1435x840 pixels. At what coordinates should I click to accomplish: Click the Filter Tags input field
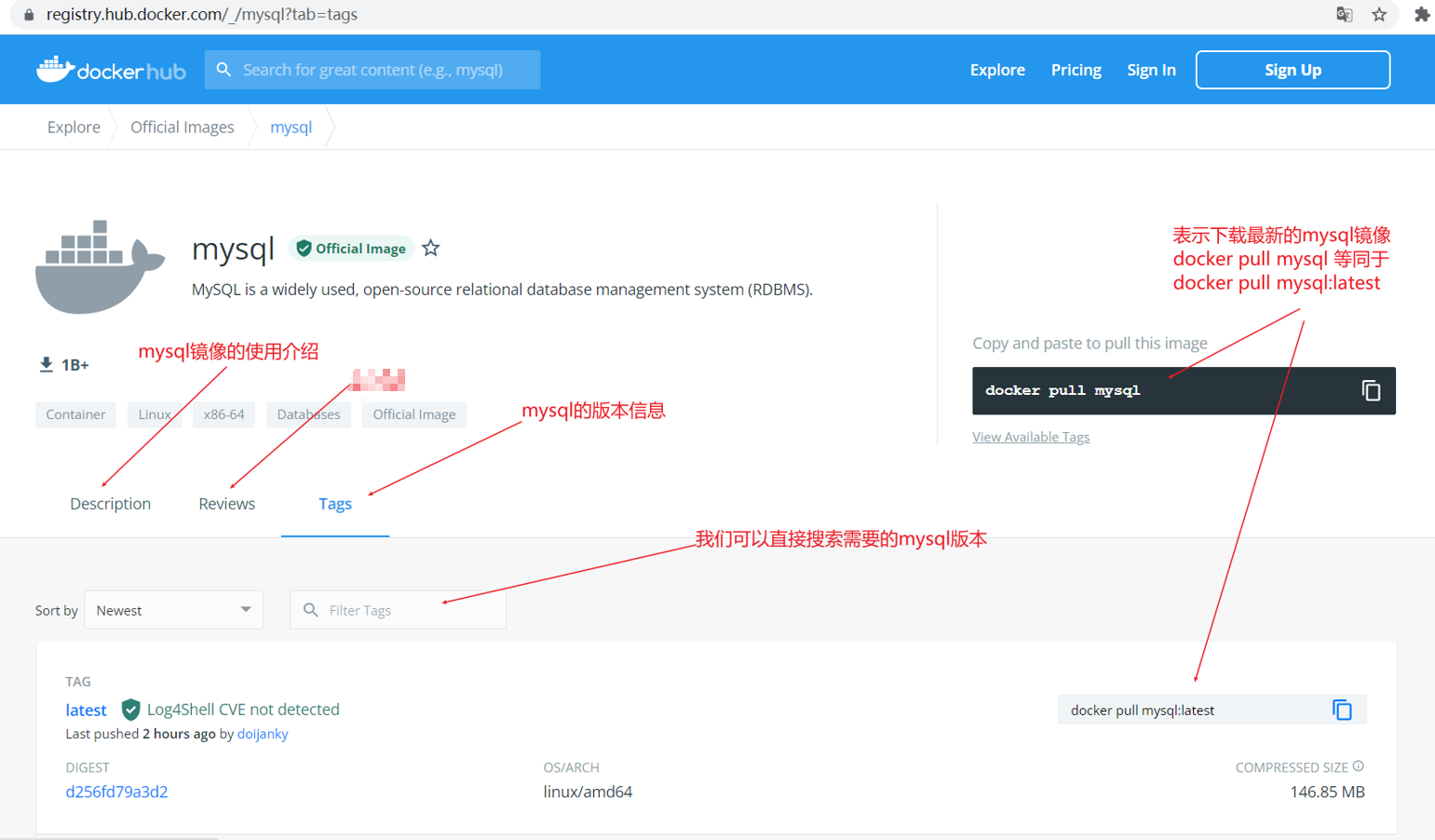click(398, 610)
